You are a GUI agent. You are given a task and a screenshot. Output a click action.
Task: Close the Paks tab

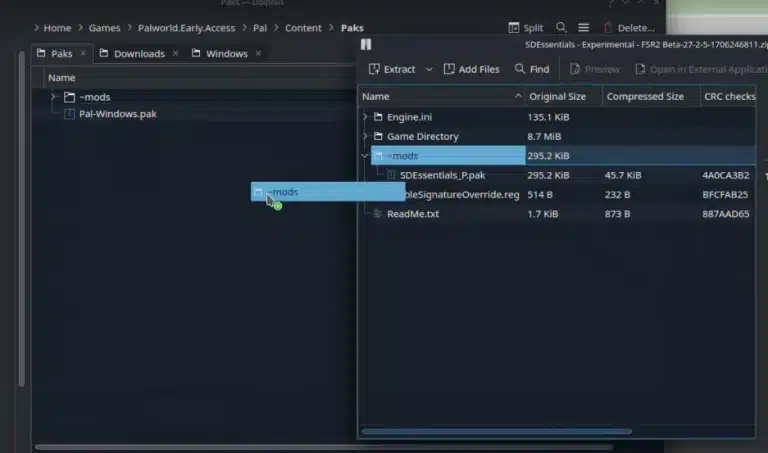coord(83,53)
